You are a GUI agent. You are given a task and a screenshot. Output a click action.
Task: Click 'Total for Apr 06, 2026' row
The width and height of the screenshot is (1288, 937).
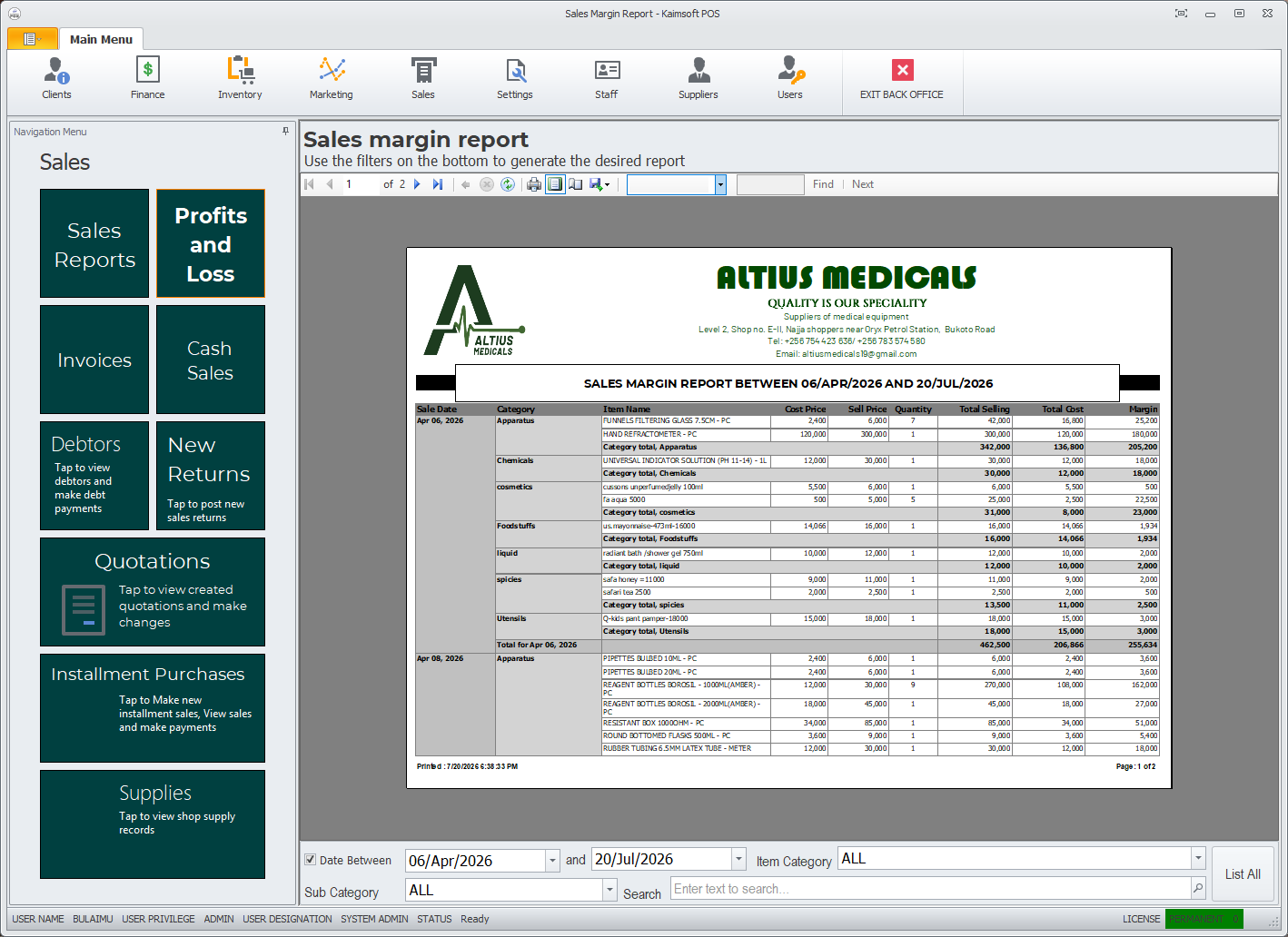coord(827,645)
